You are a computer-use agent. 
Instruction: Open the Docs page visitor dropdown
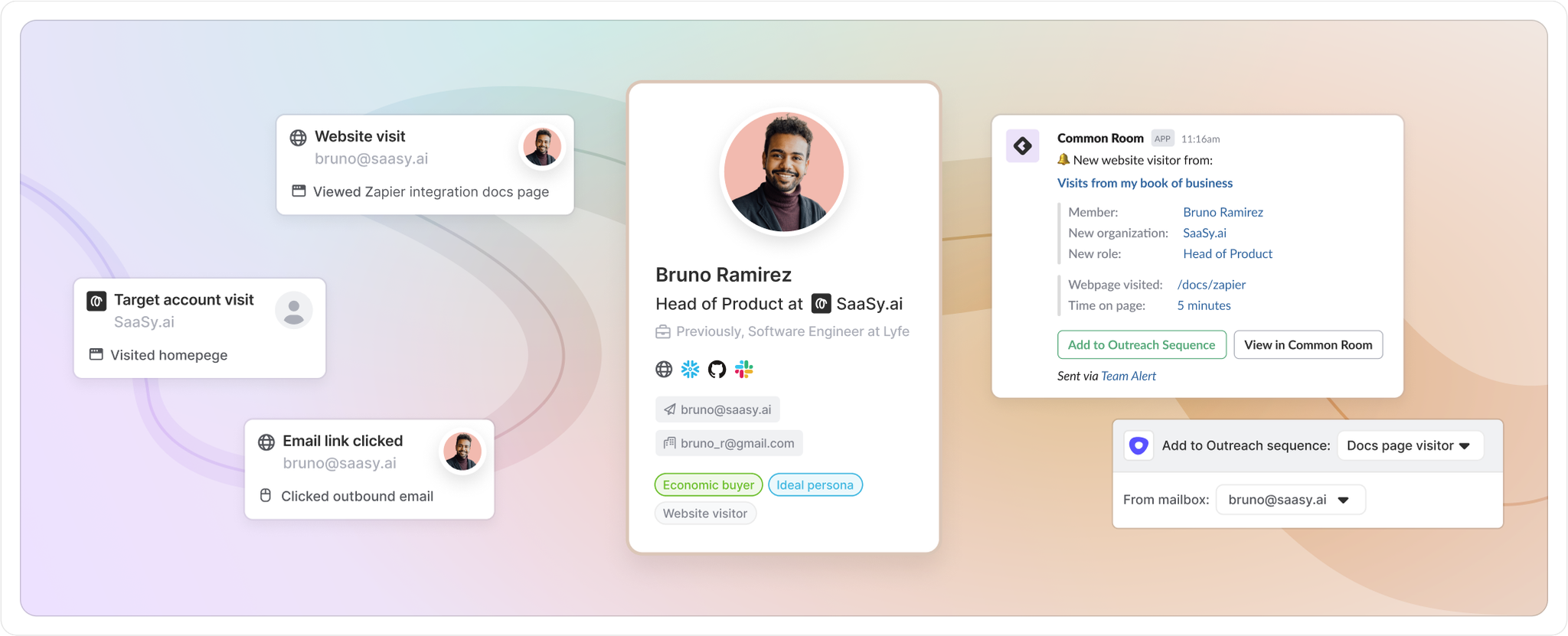click(x=1410, y=445)
